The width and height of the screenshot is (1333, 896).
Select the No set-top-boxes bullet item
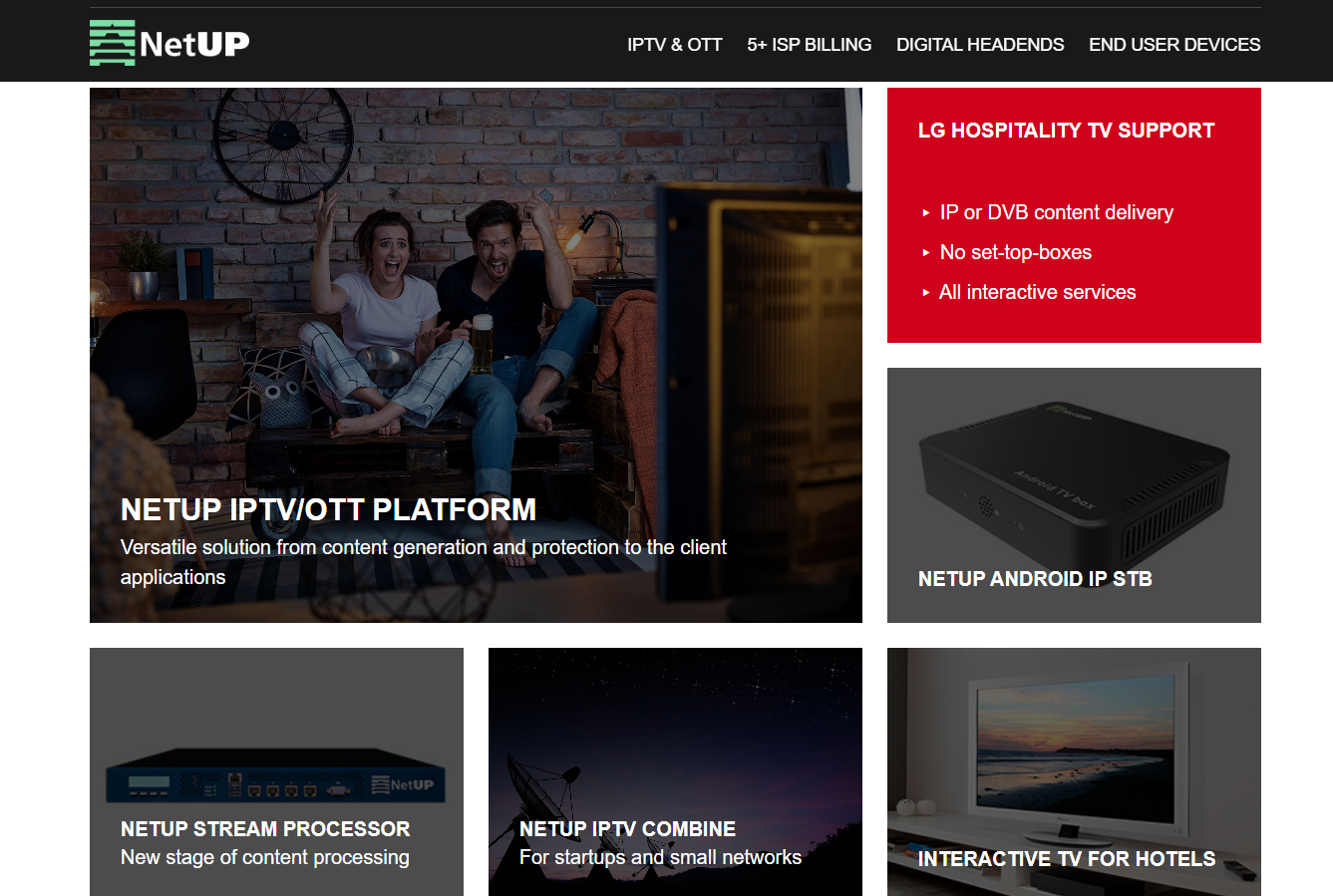coord(1015,252)
